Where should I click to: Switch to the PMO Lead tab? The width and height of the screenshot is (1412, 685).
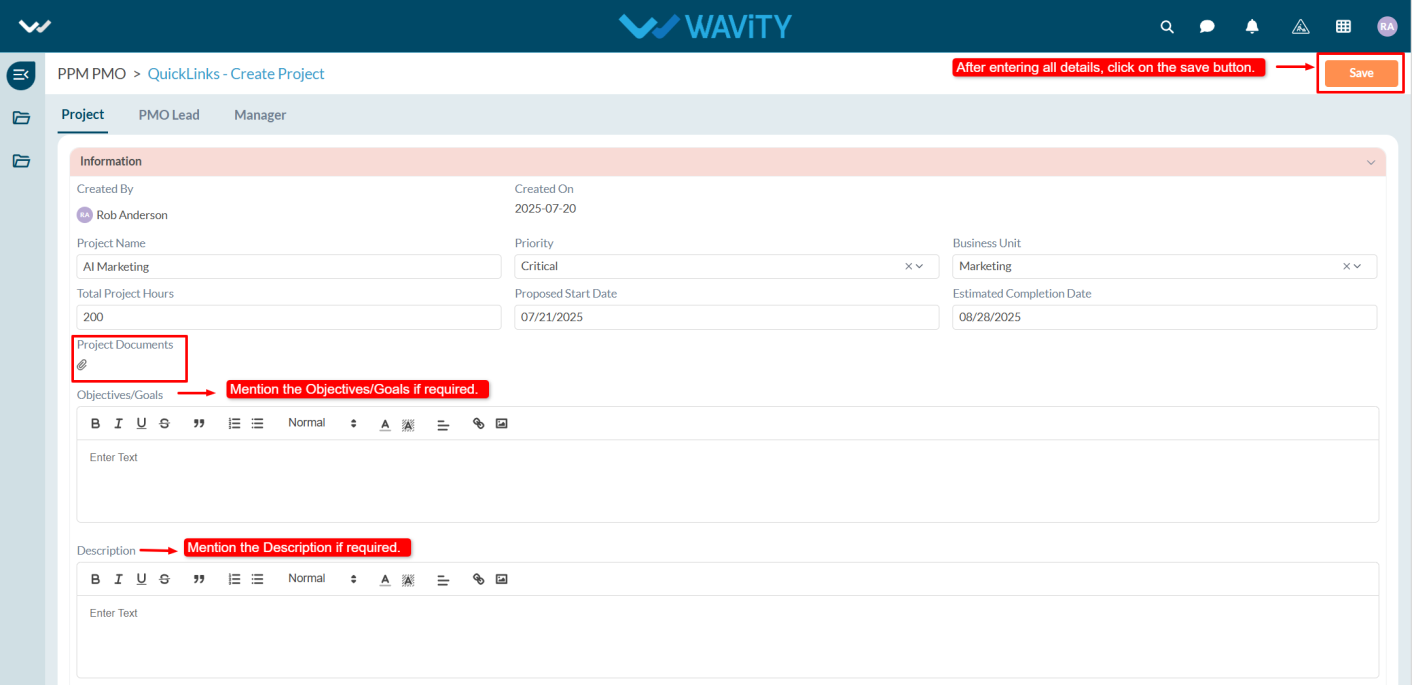(169, 115)
